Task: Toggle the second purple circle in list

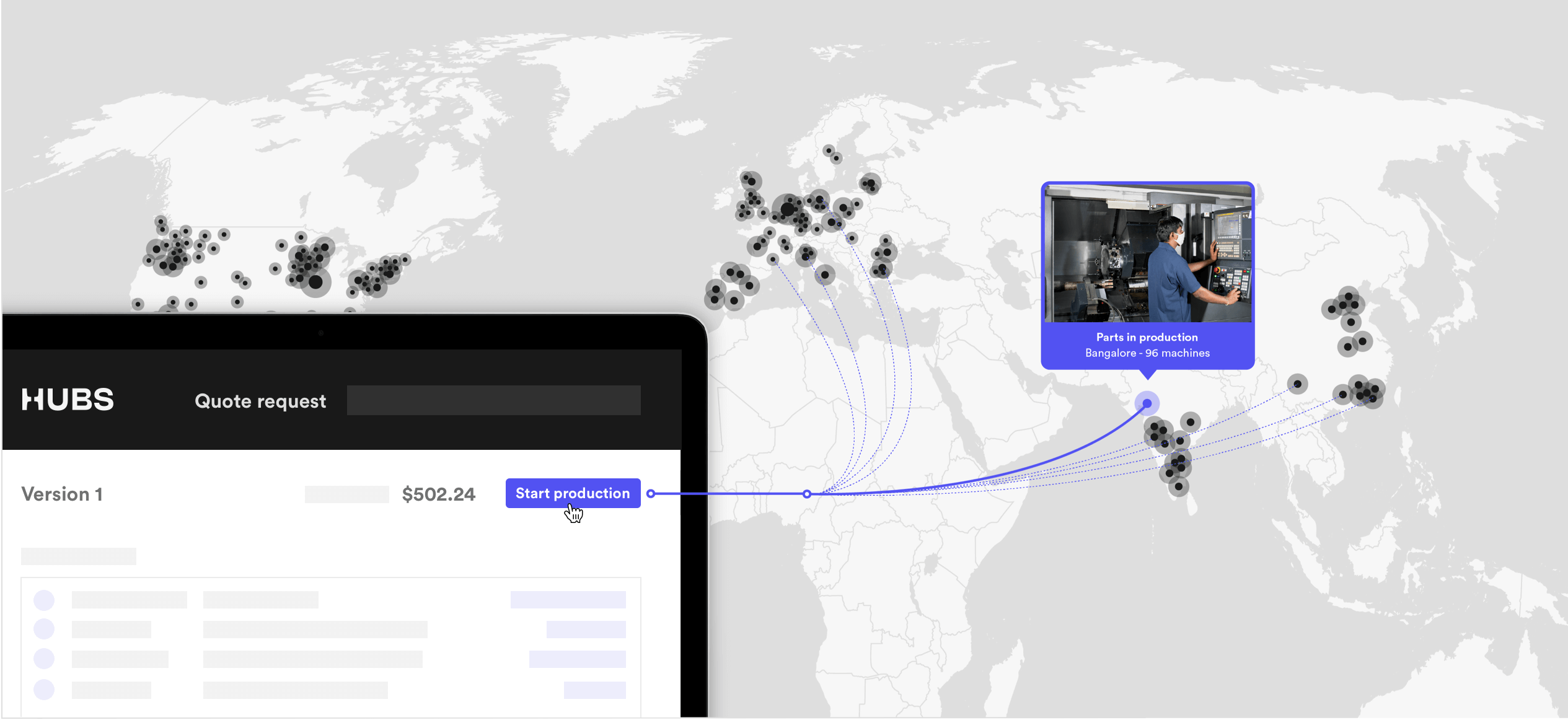Action: 44,629
